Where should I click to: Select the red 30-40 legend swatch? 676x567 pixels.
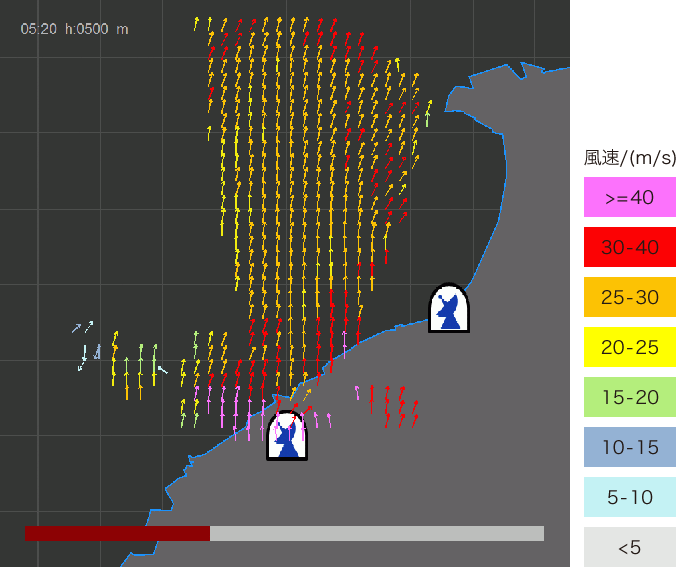[x=630, y=247]
